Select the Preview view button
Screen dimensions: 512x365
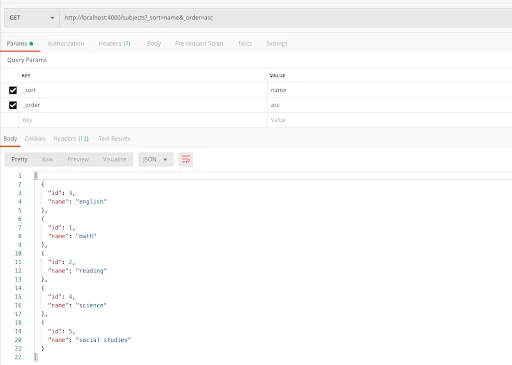point(78,159)
